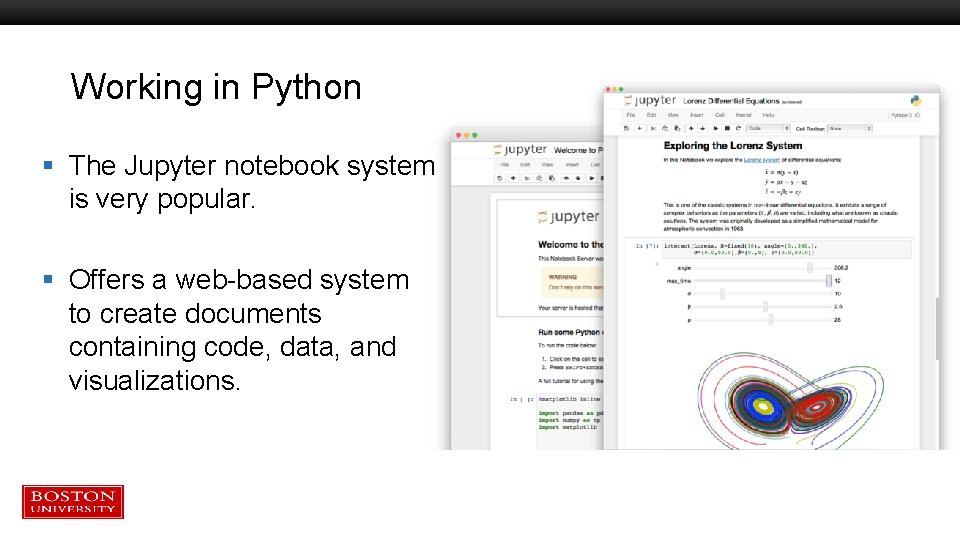Click the Jupyter header logo in Welcome notebook

tap(520, 149)
